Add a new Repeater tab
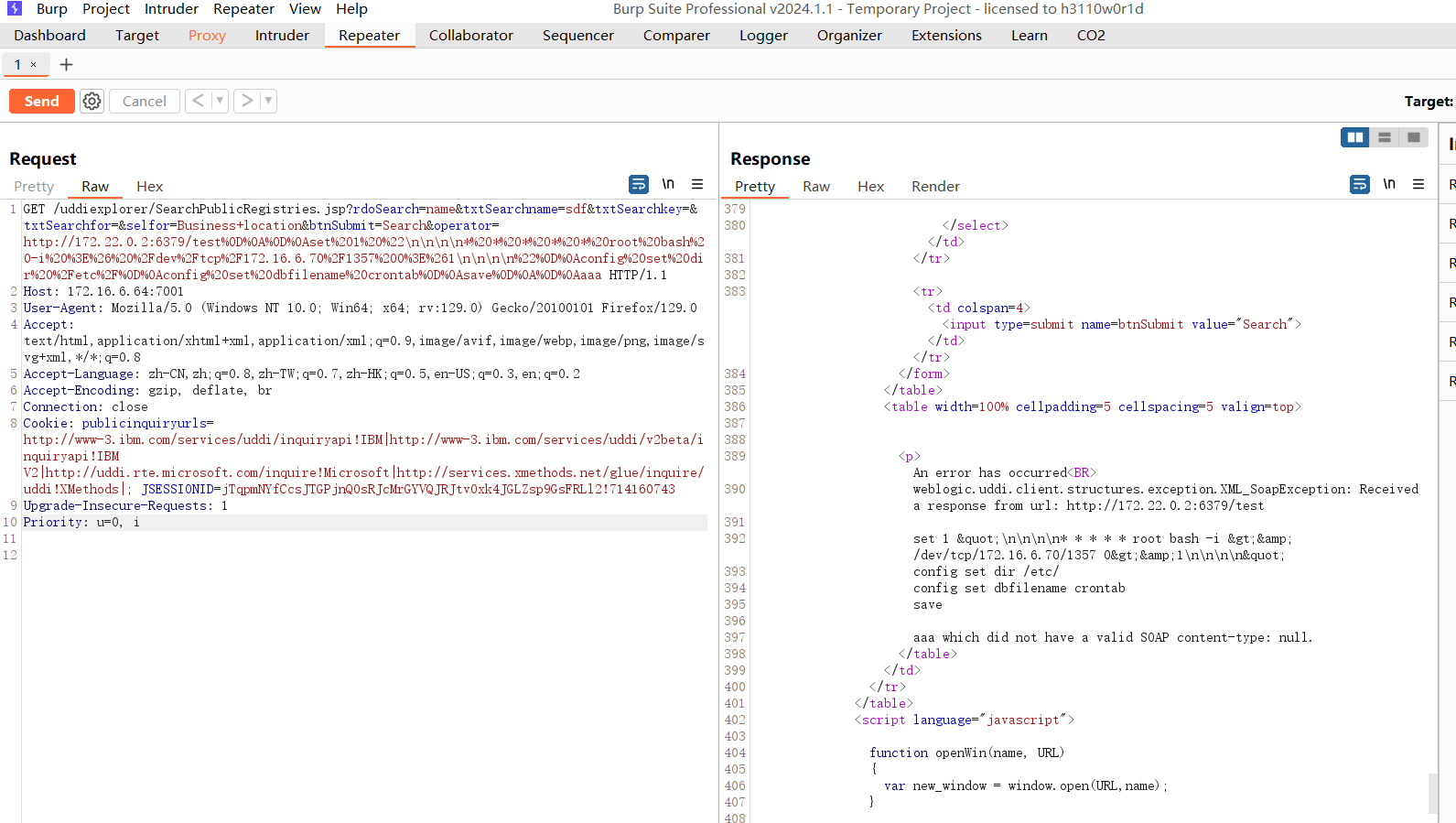This screenshot has width=1456, height=823. click(66, 65)
